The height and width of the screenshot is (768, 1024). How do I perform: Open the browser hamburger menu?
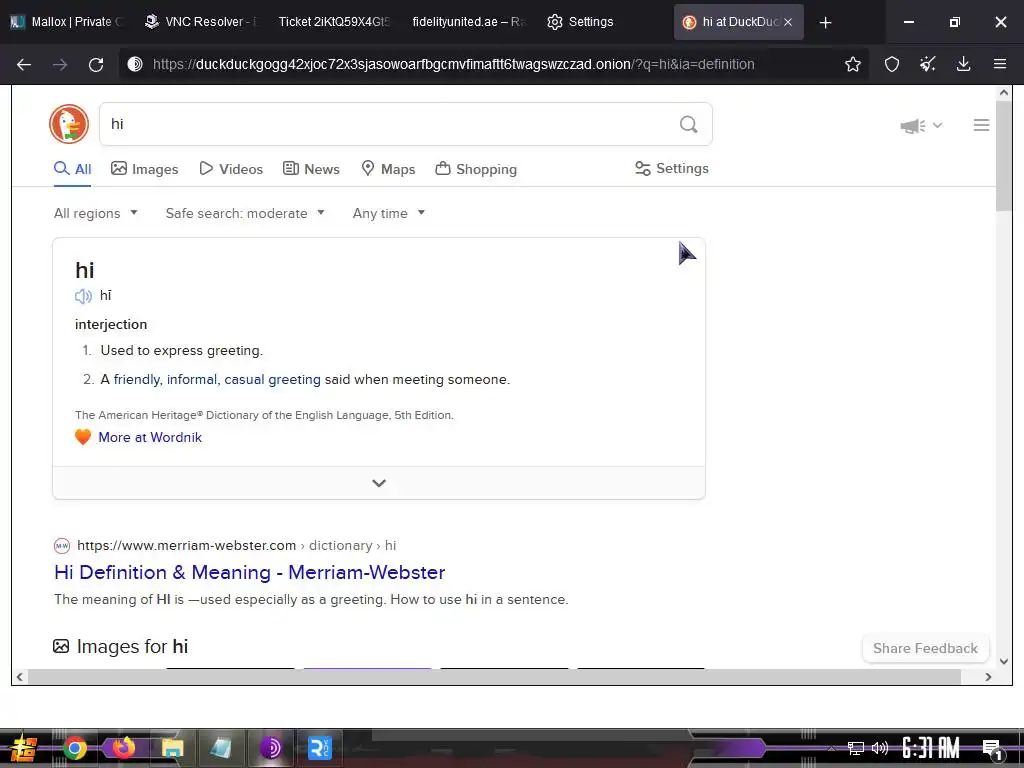(x=999, y=64)
